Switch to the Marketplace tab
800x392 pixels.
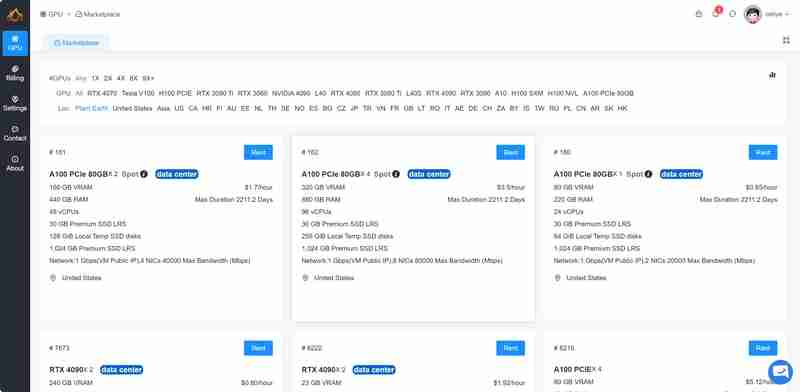coord(77,43)
